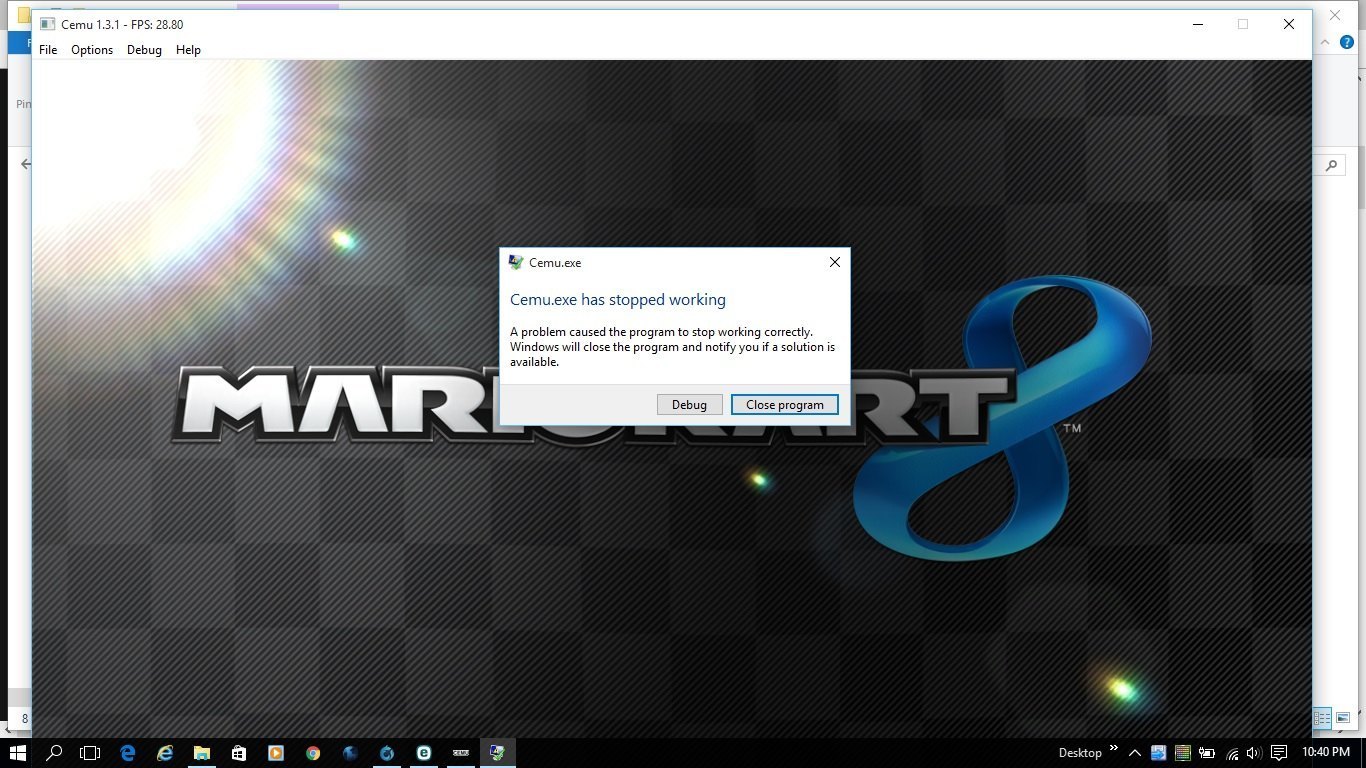Open the Wi-Fi network tray icon
The height and width of the screenshot is (768, 1366).
coord(1232,753)
